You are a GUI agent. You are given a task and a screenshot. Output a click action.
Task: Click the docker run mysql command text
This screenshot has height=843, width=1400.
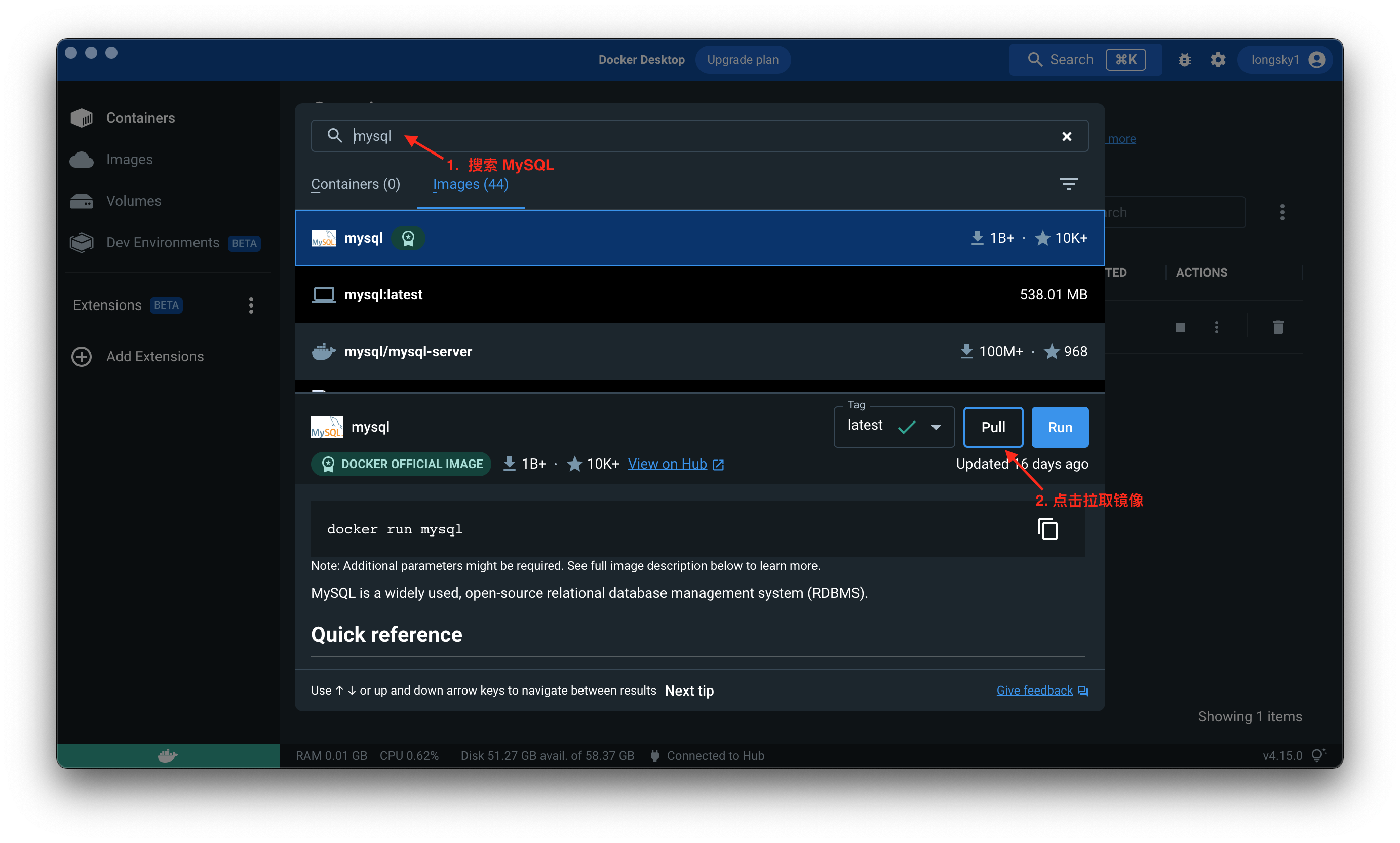(395, 529)
